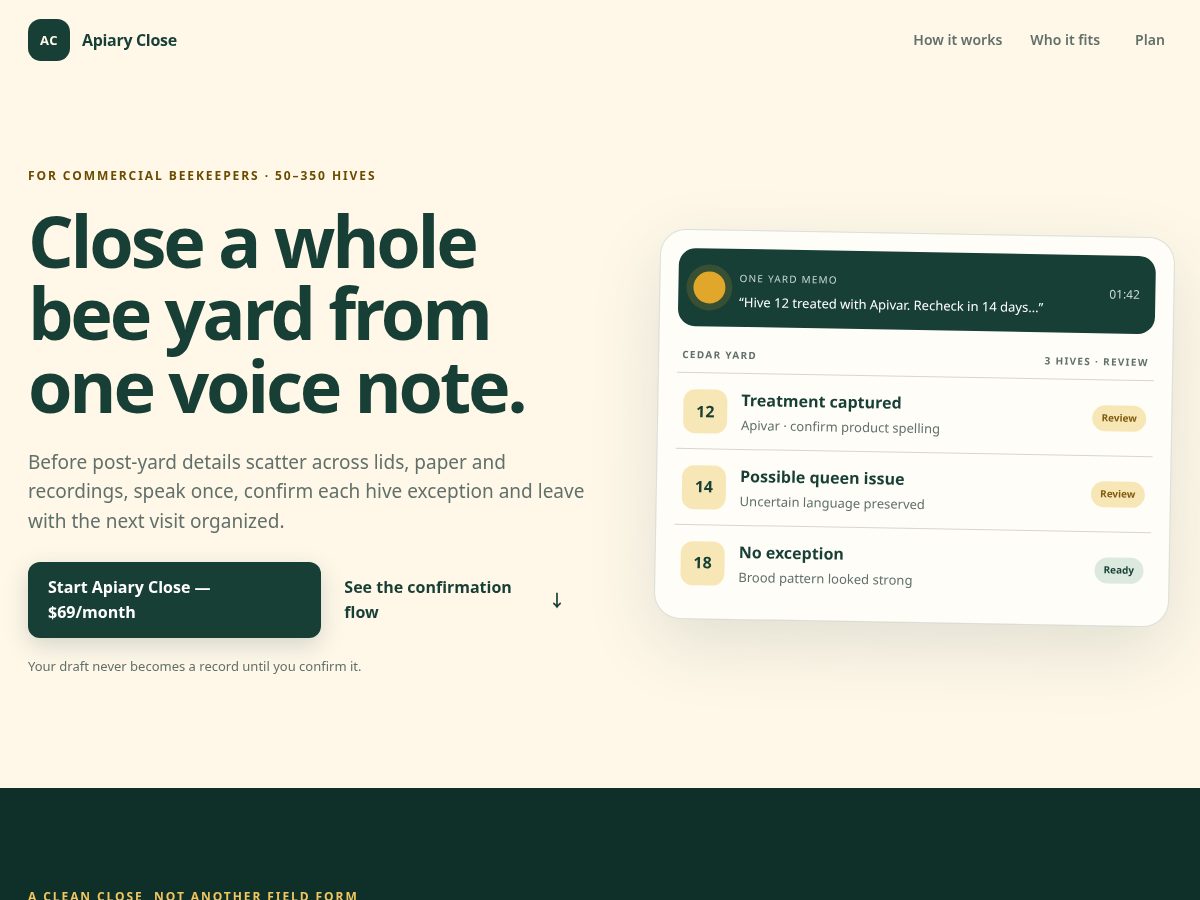The image size is (1200, 900).
Task: Click the AC logo icon
Action: pos(49,40)
